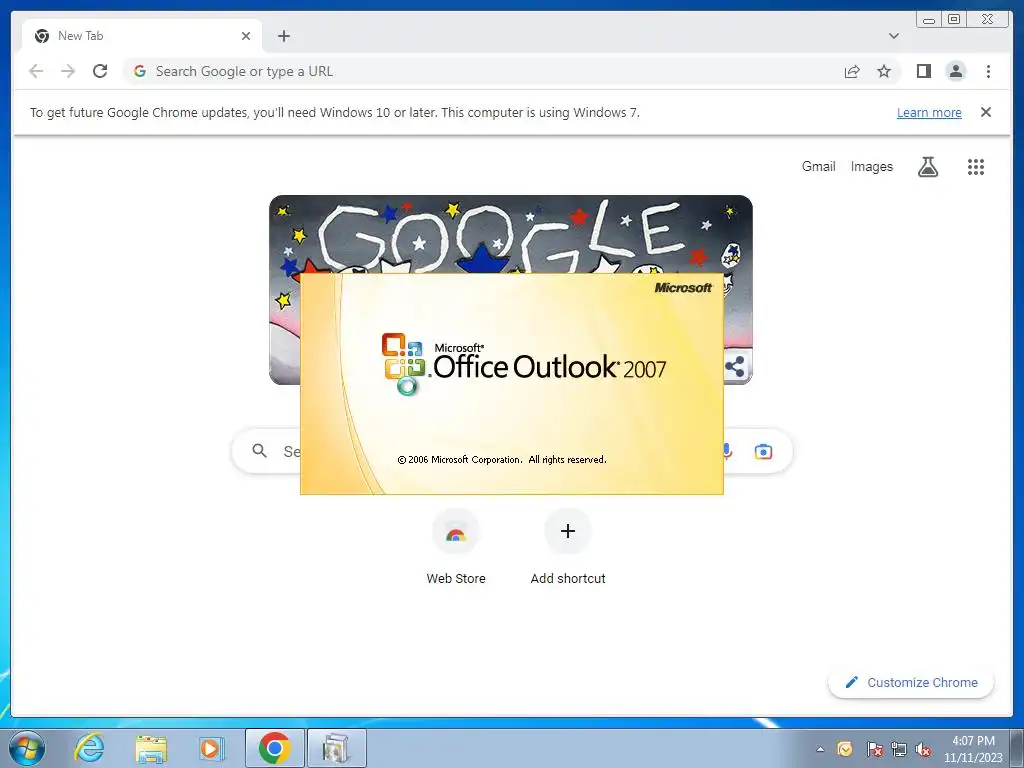Click the taskbar clock showing 4:07 PM

tap(973, 749)
